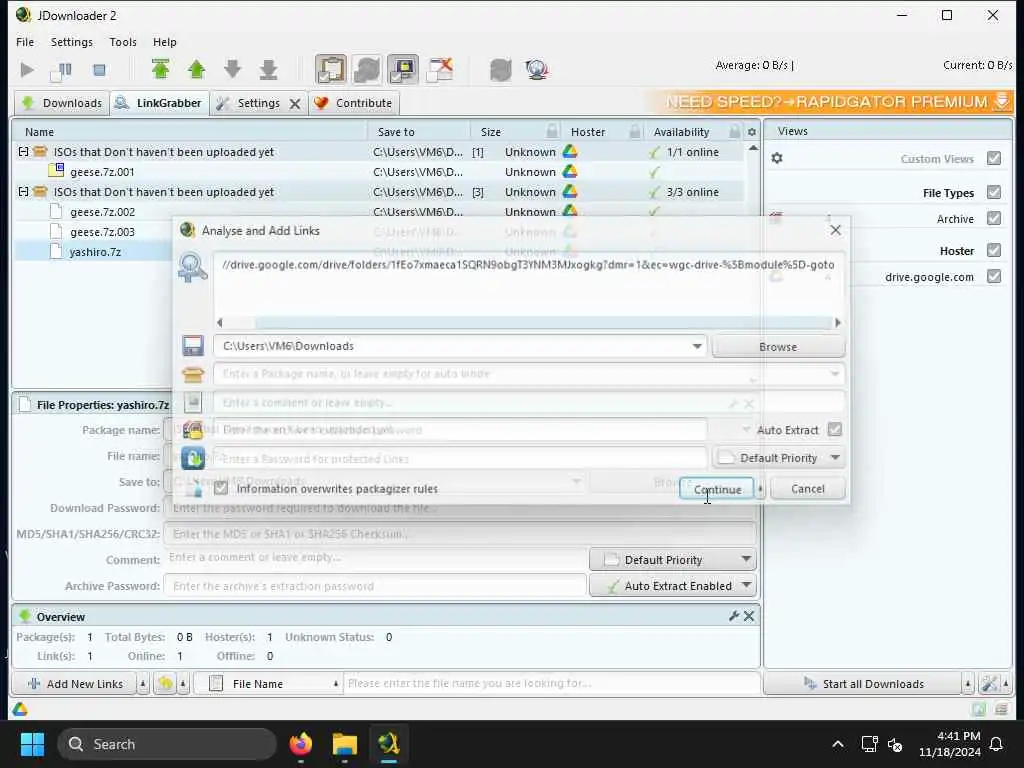The height and width of the screenshot is (768, 1024).
Task: Click Browse next to download folder
Action: 778,347
